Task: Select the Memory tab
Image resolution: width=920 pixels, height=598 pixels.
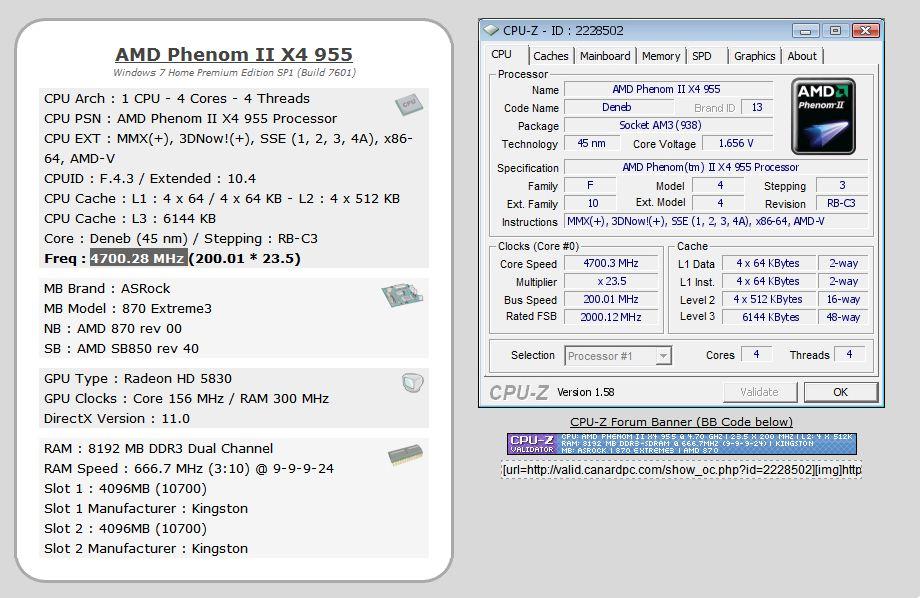Action: pos(661,56)
